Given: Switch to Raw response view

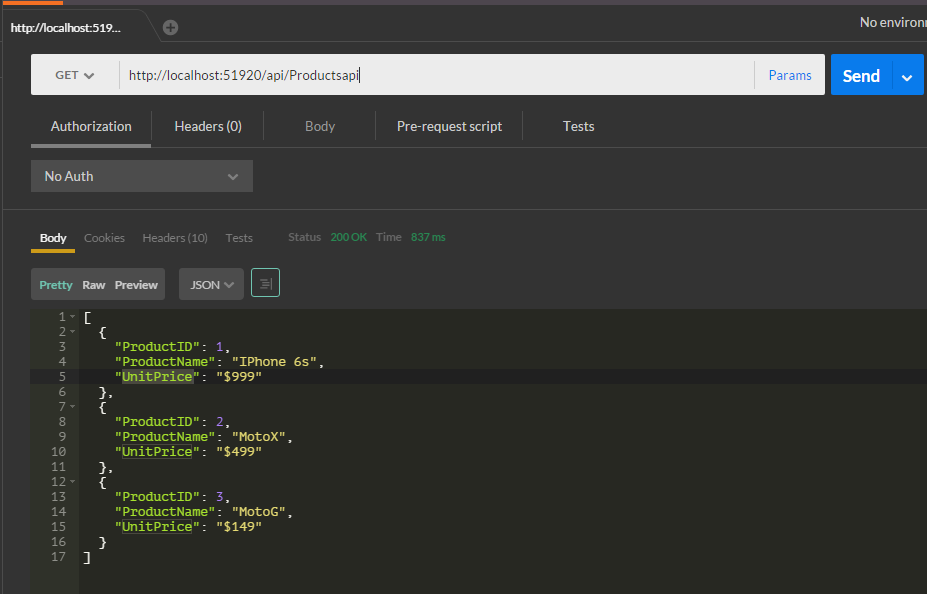Looking at the screenshot, I should (x=94, y=285).
